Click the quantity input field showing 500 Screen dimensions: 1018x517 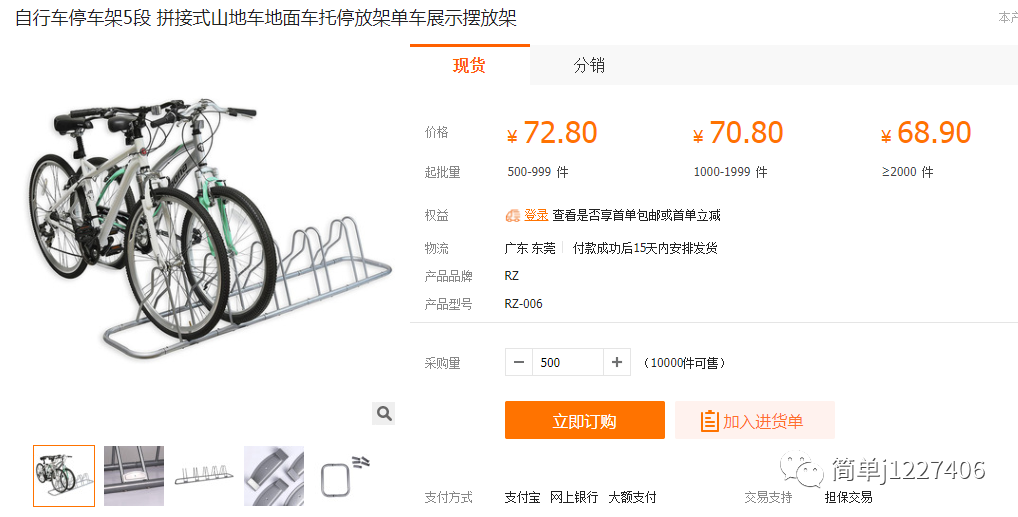point(568,362)
